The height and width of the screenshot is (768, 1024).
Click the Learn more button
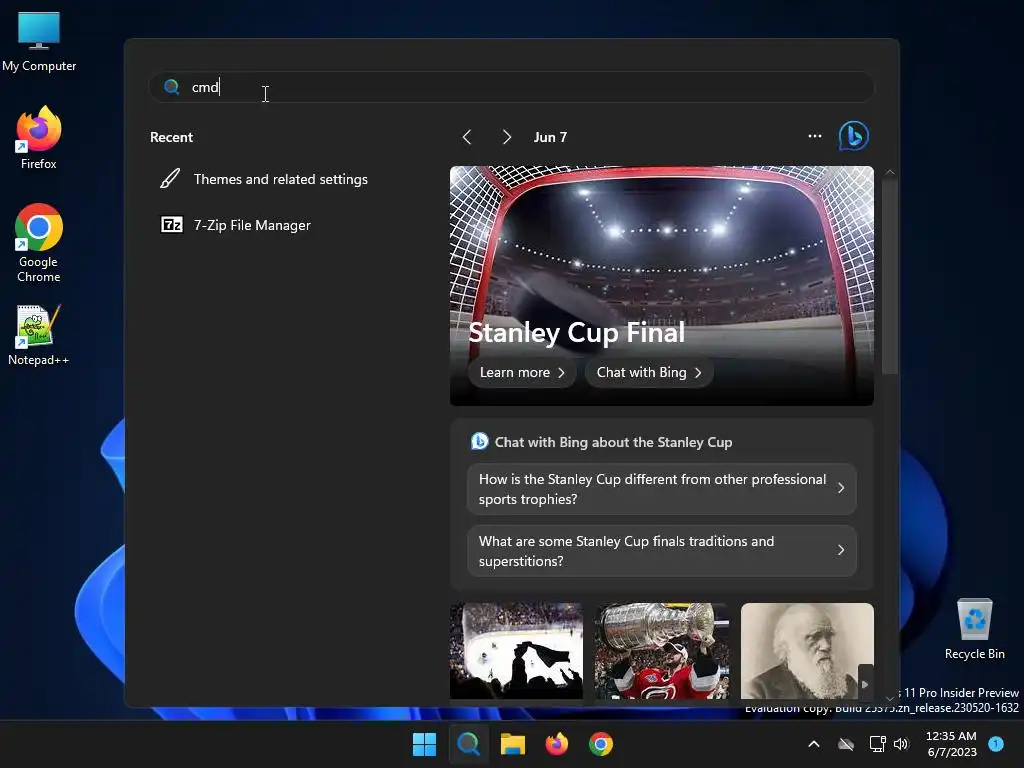pos(522,372)
